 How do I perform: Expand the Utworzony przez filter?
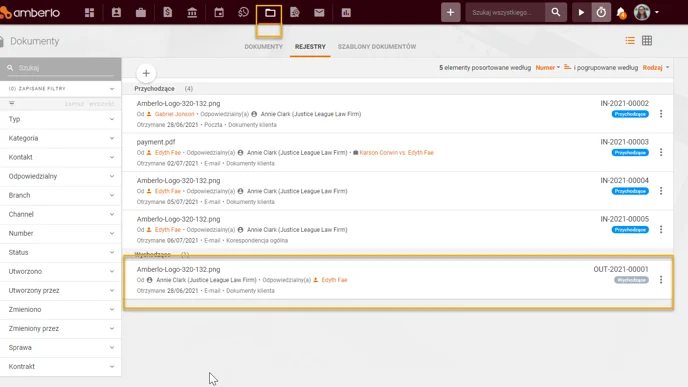pyautogui.click(x=61, y=290)
